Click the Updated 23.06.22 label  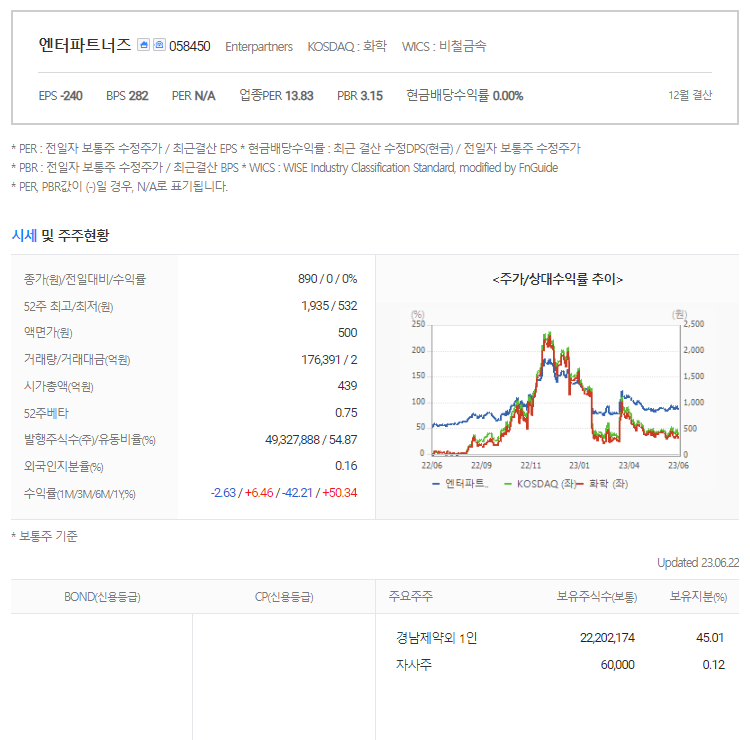pos(698,563)
